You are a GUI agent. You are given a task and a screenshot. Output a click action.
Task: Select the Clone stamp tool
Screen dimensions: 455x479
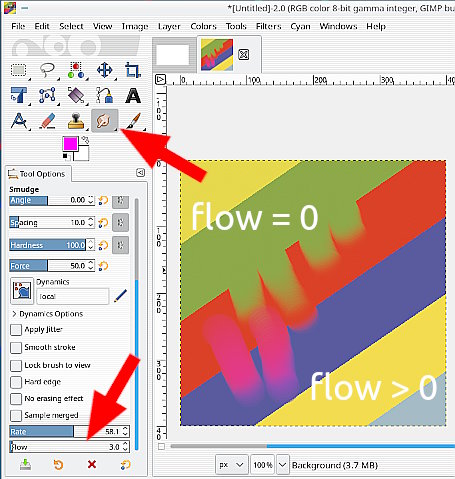76,121
